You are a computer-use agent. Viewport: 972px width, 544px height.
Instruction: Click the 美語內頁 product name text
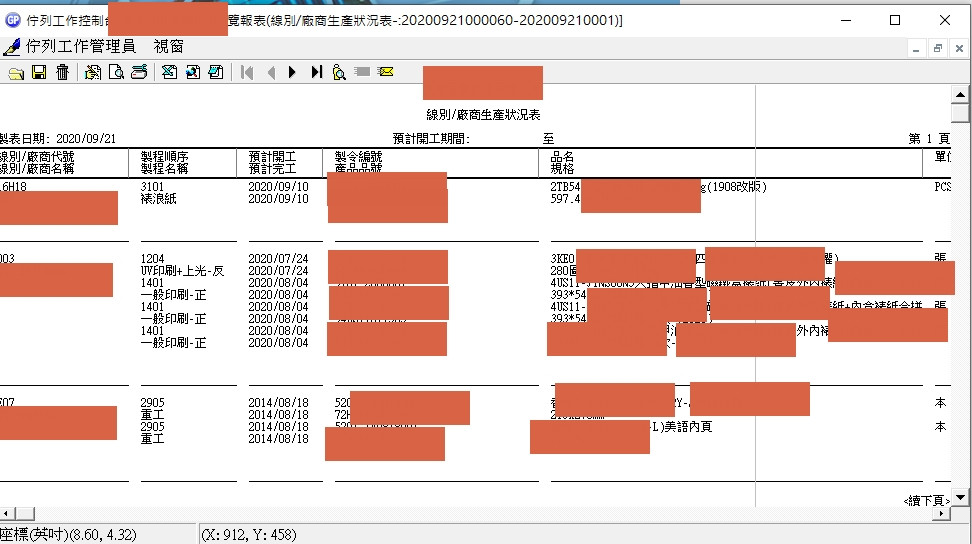coord(688,427)
